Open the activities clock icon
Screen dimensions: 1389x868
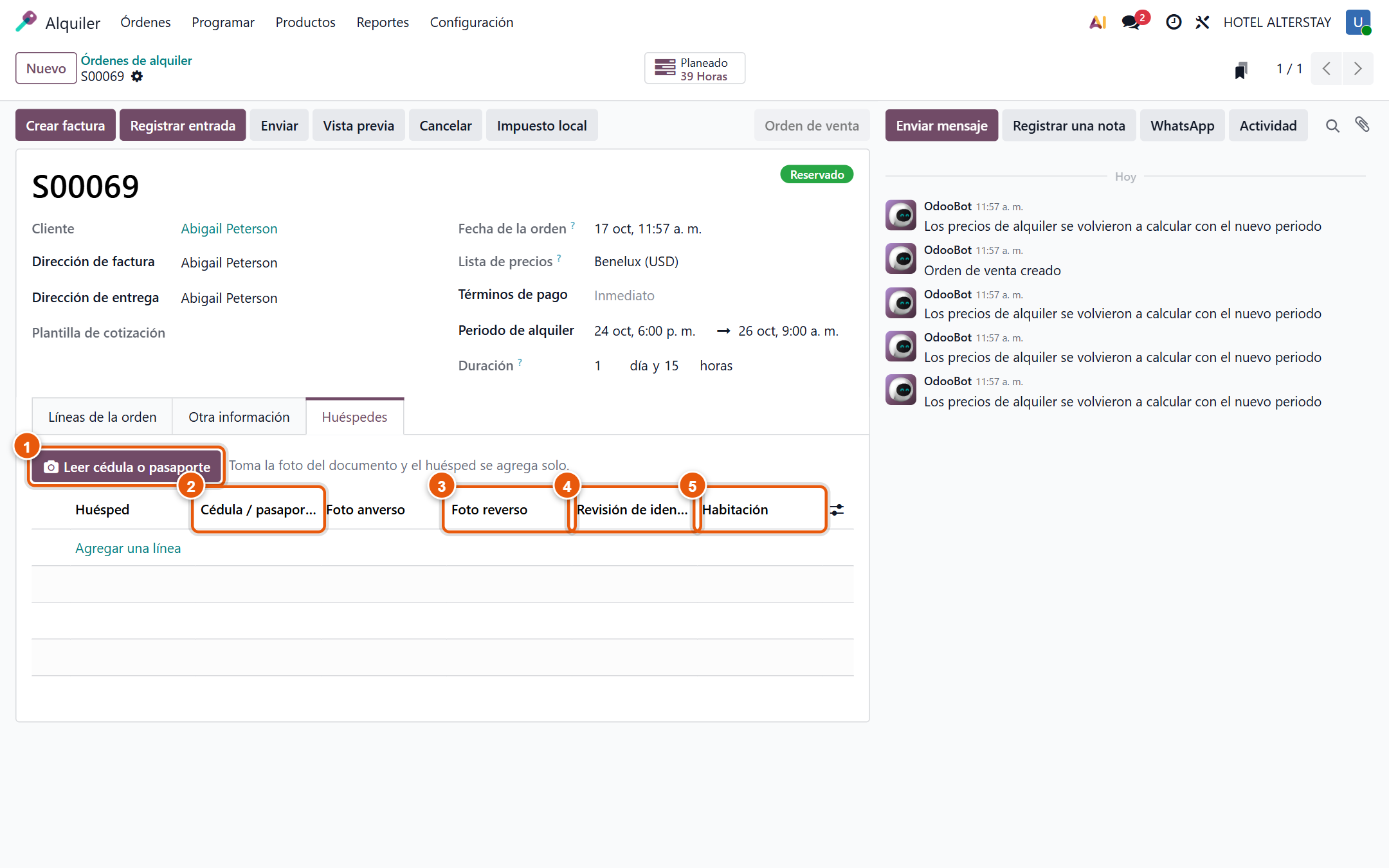1174,23
